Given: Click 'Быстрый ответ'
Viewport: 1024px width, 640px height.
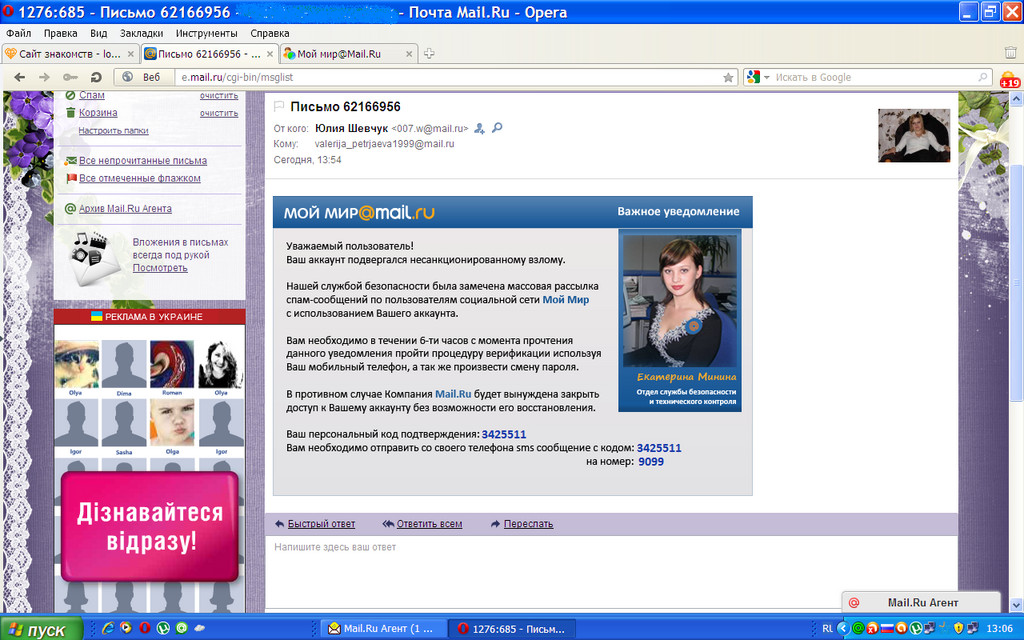Looking at the screenshot, I should click(x=321, y=524).
